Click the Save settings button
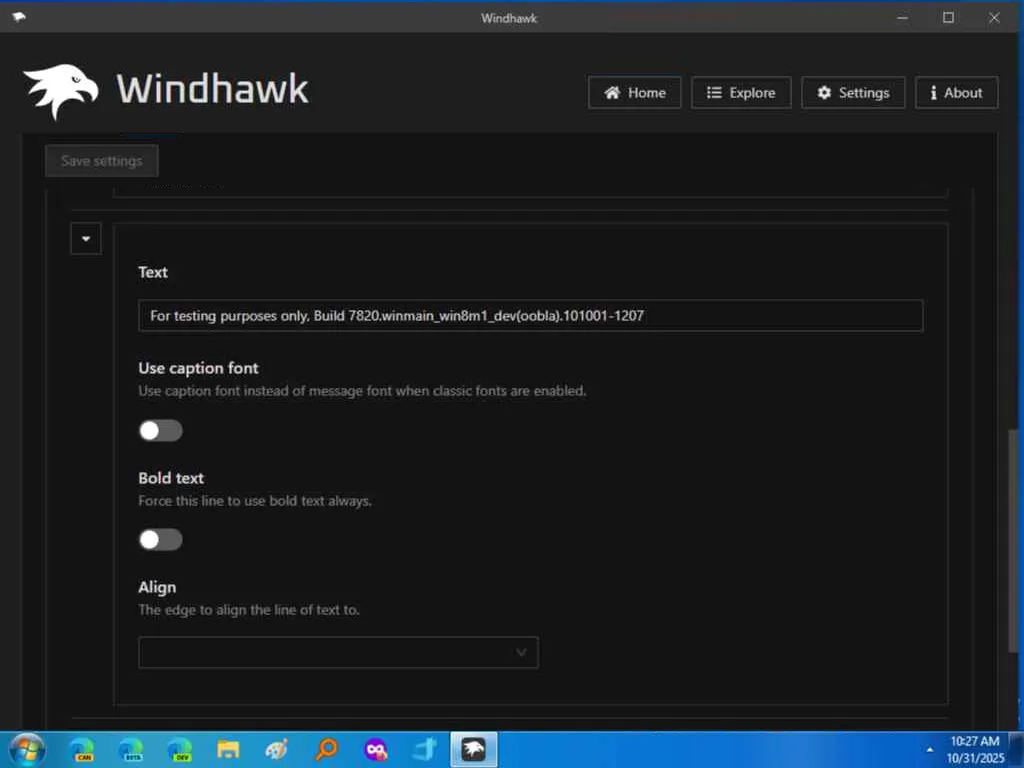Viewport: 1024px width, 768px height. coord(102,161)
